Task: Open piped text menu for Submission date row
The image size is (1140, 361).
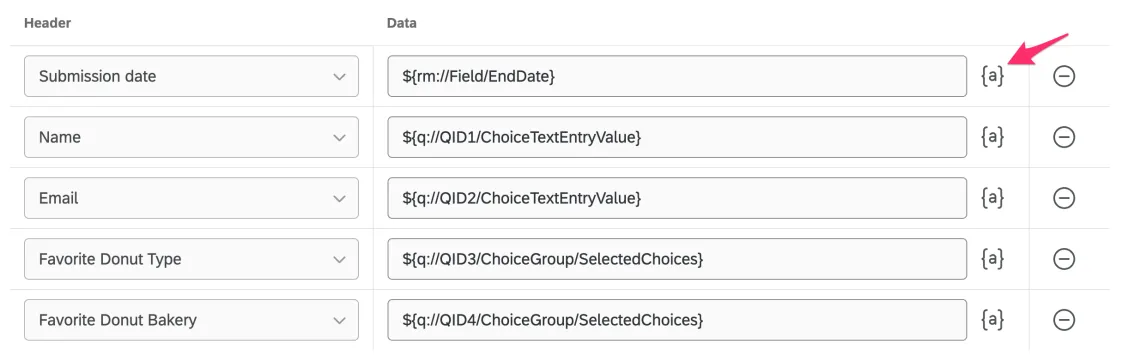Action: [992, 76]
